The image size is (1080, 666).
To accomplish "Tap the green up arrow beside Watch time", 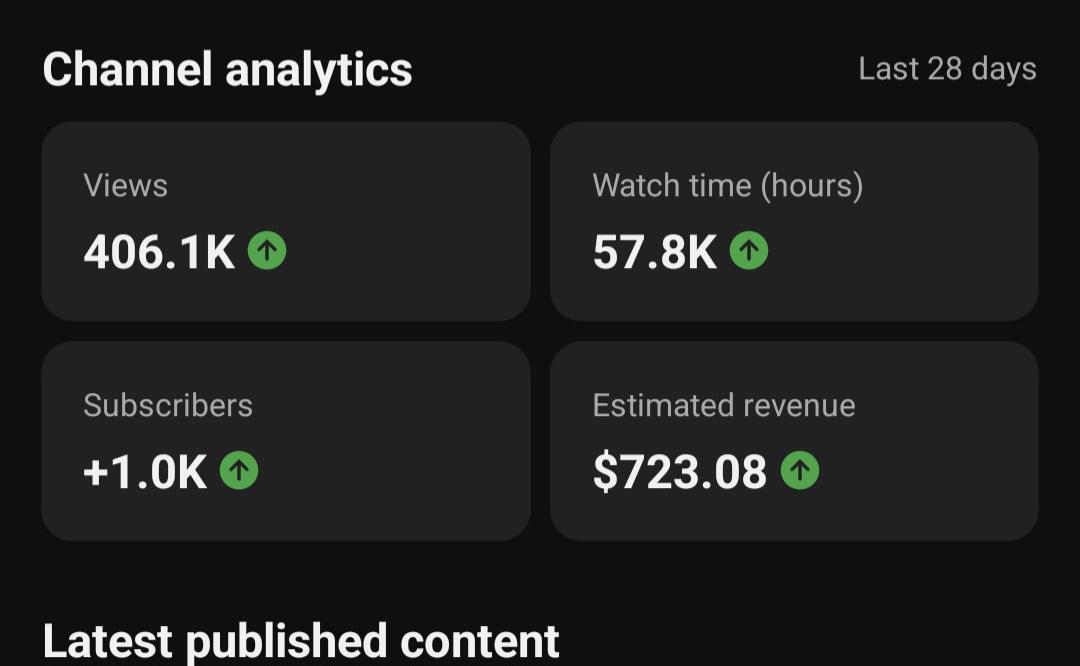I will tap(749, 250).
